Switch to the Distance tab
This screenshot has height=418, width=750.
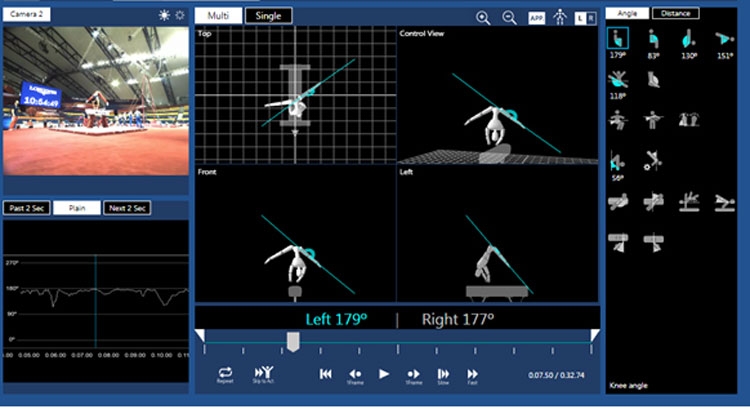click(675, 13)
